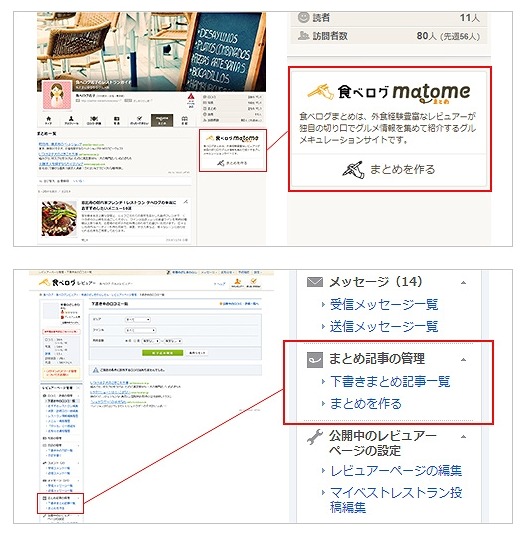Image resolution: width=528 pixels, height=536 pixels.
Task: Click the envelope icon beside メッセージ (14)
Action: coord(315,282)
